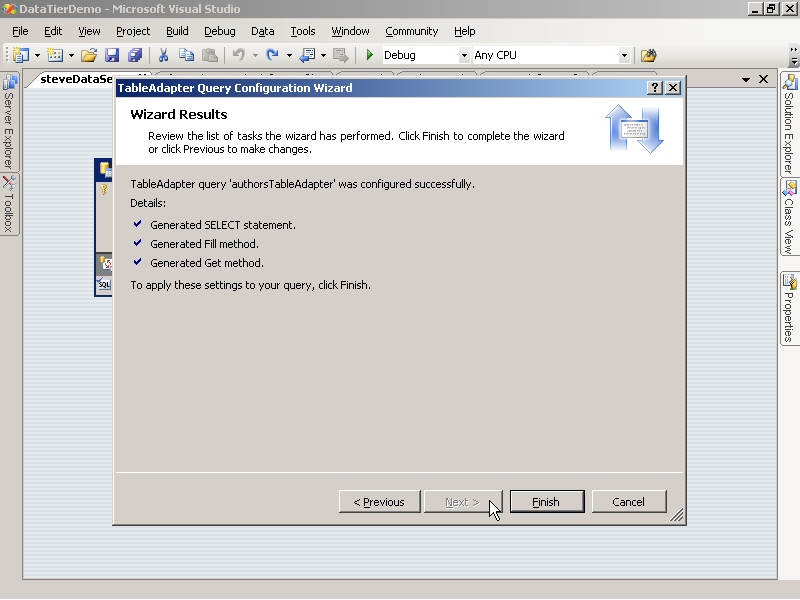
Task: Click the Navigate Forward icon
Action: (x=340, y=55)
